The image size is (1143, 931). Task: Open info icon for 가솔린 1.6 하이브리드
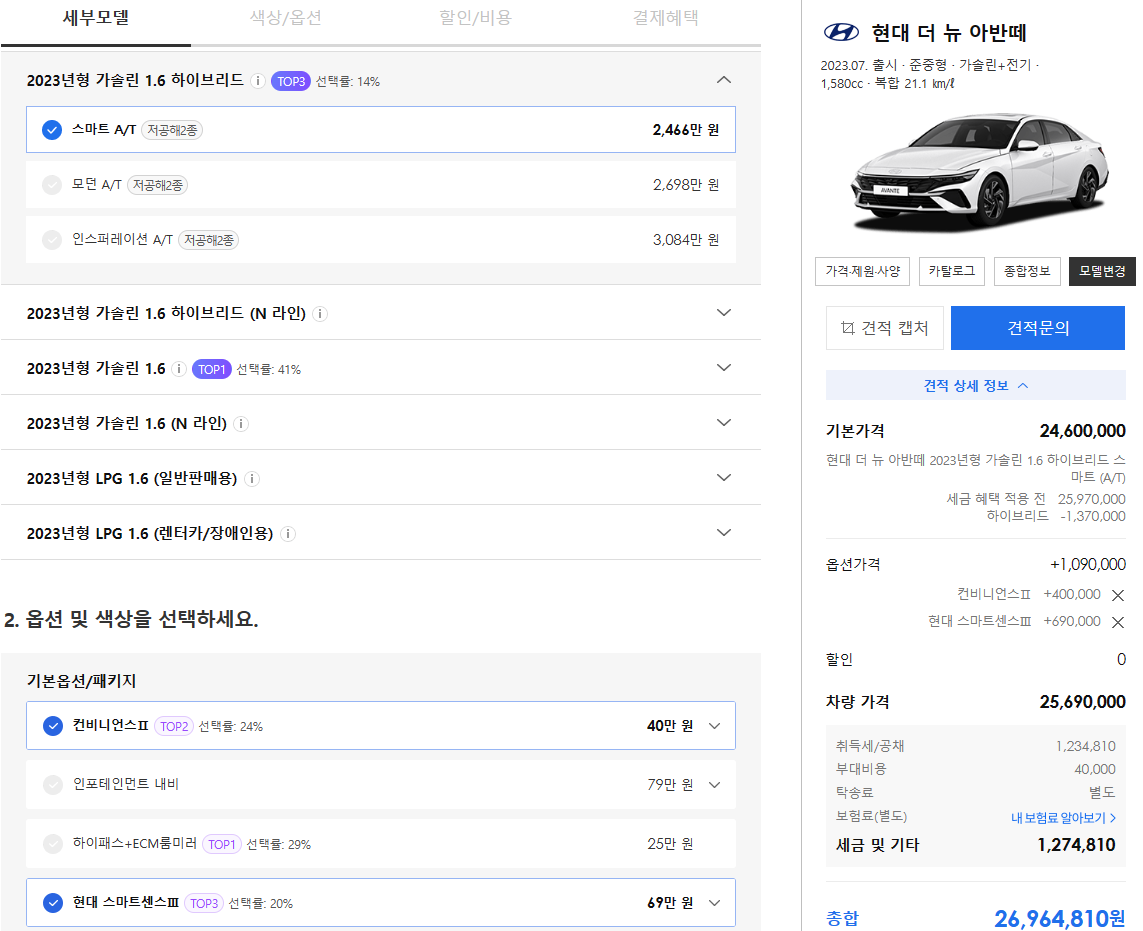click(257, 81)
